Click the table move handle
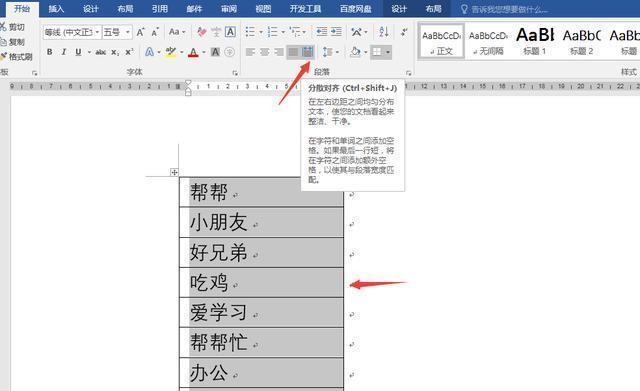This screenshot has height=391, width=640. tap(174, 172)
